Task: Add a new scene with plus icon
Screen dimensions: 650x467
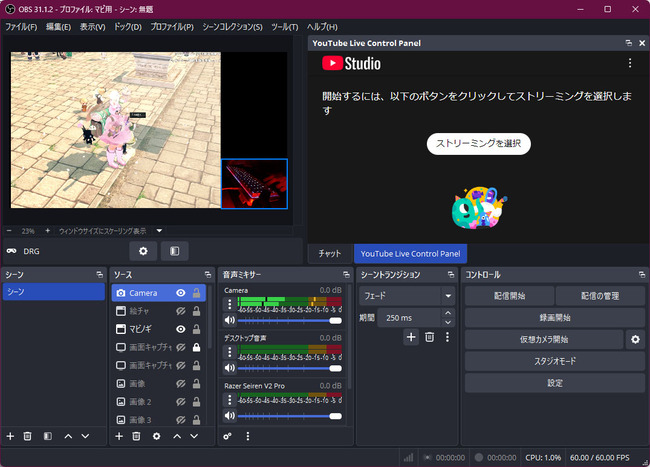Action: point(10,436)
